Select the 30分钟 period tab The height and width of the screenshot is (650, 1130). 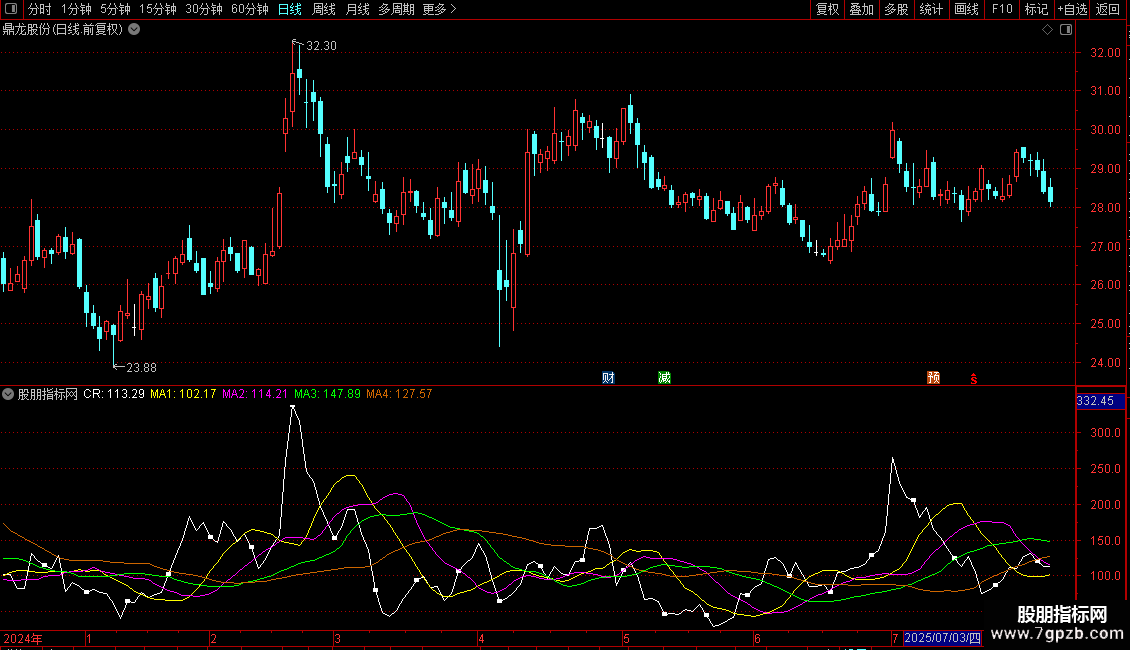point(203,9)
